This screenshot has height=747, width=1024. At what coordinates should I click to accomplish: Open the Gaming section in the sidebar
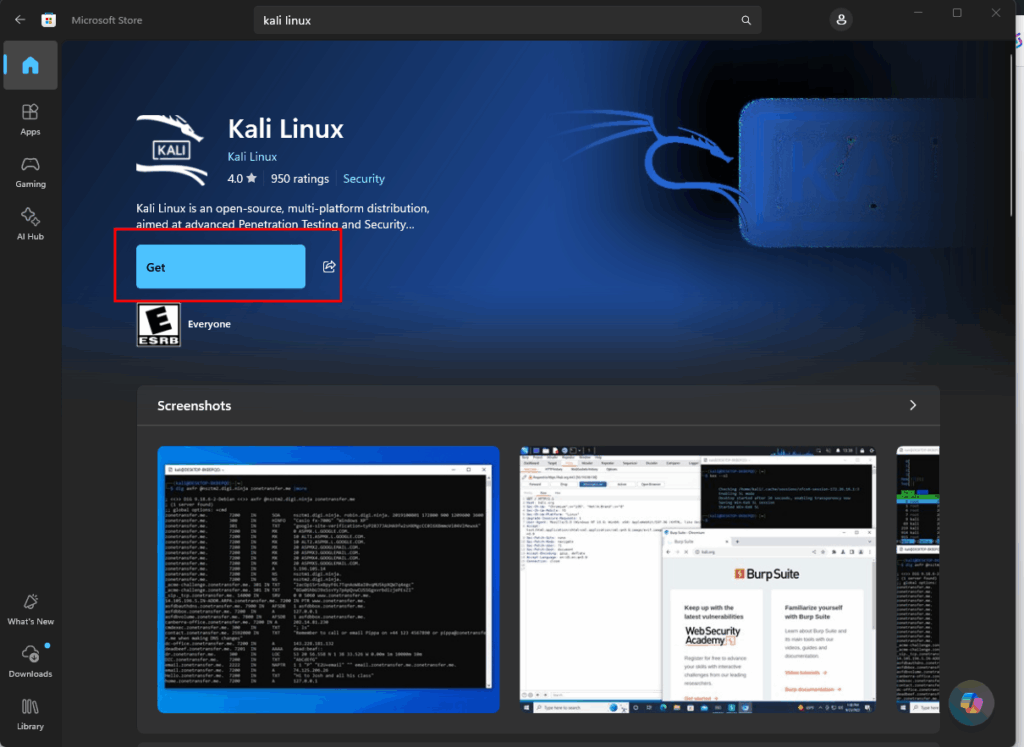coord(31,172)
